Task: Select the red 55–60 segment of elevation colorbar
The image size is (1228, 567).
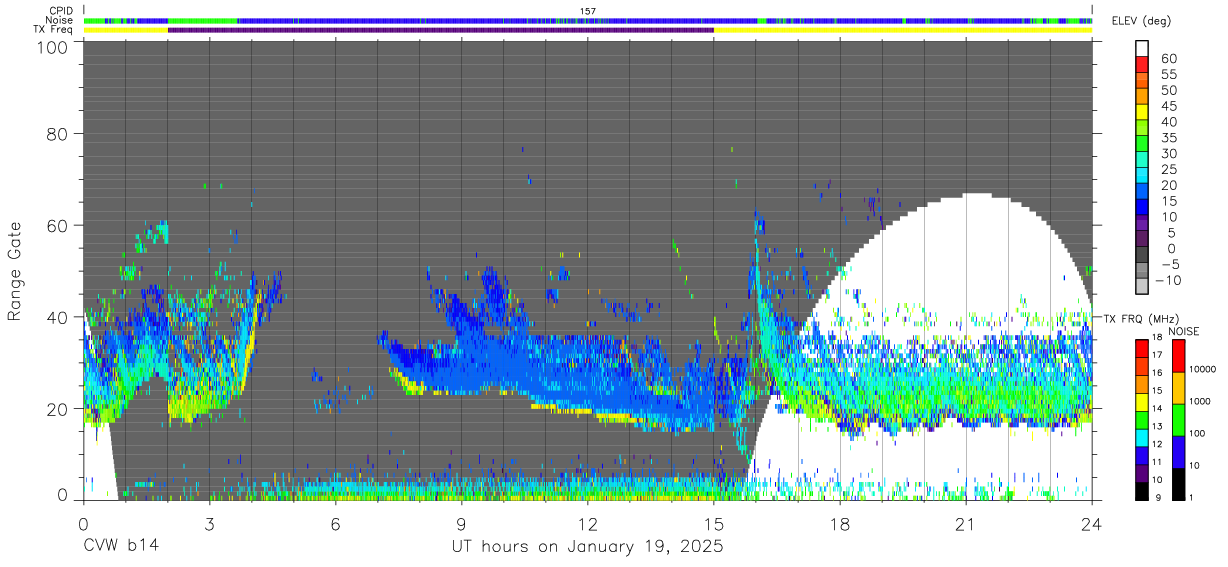Action: [1142, 65]
